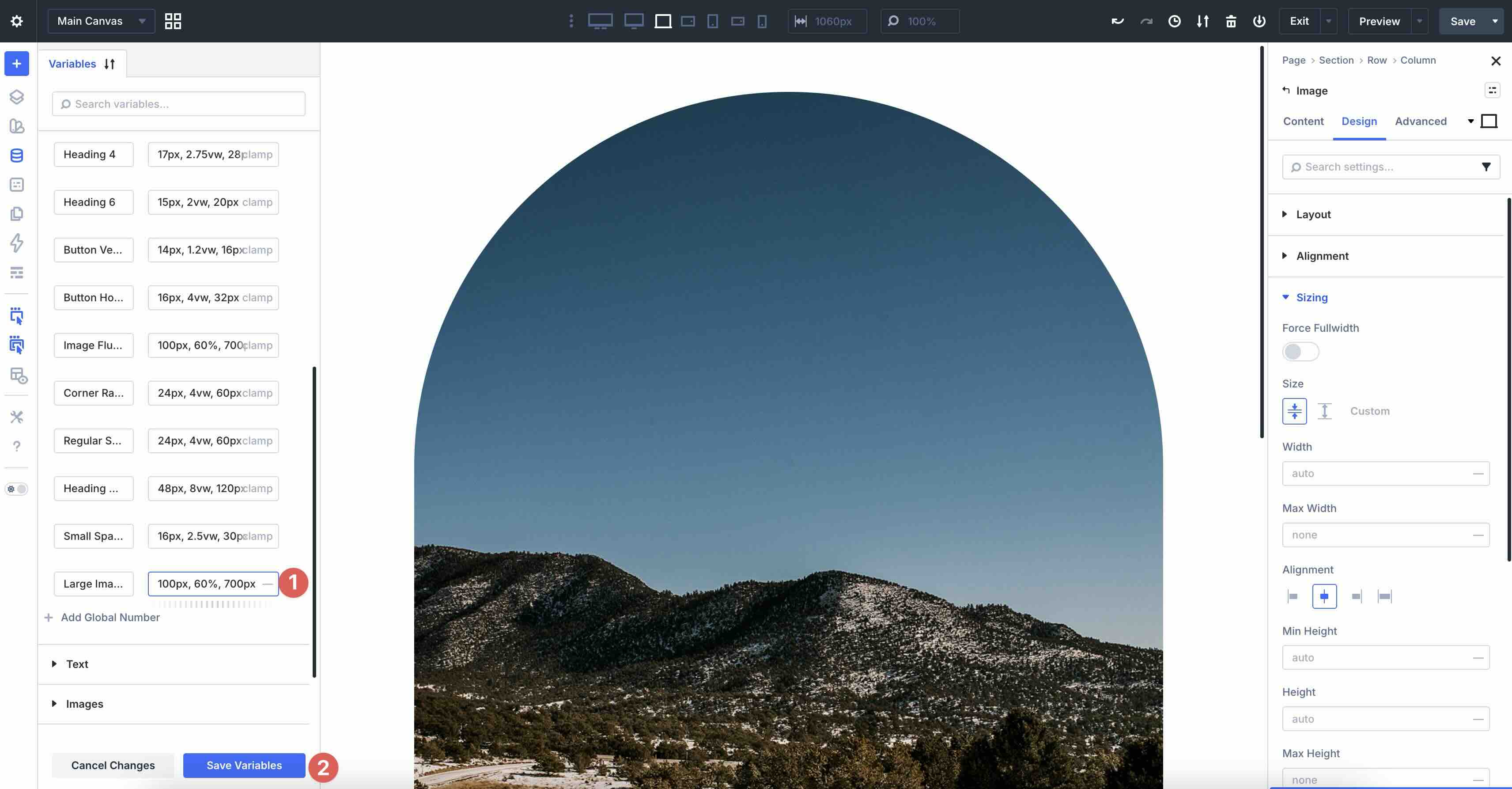This screenshot has height=789, width=1512.
Task: Open the revision history clock icon
Action: coord(1175,21)
